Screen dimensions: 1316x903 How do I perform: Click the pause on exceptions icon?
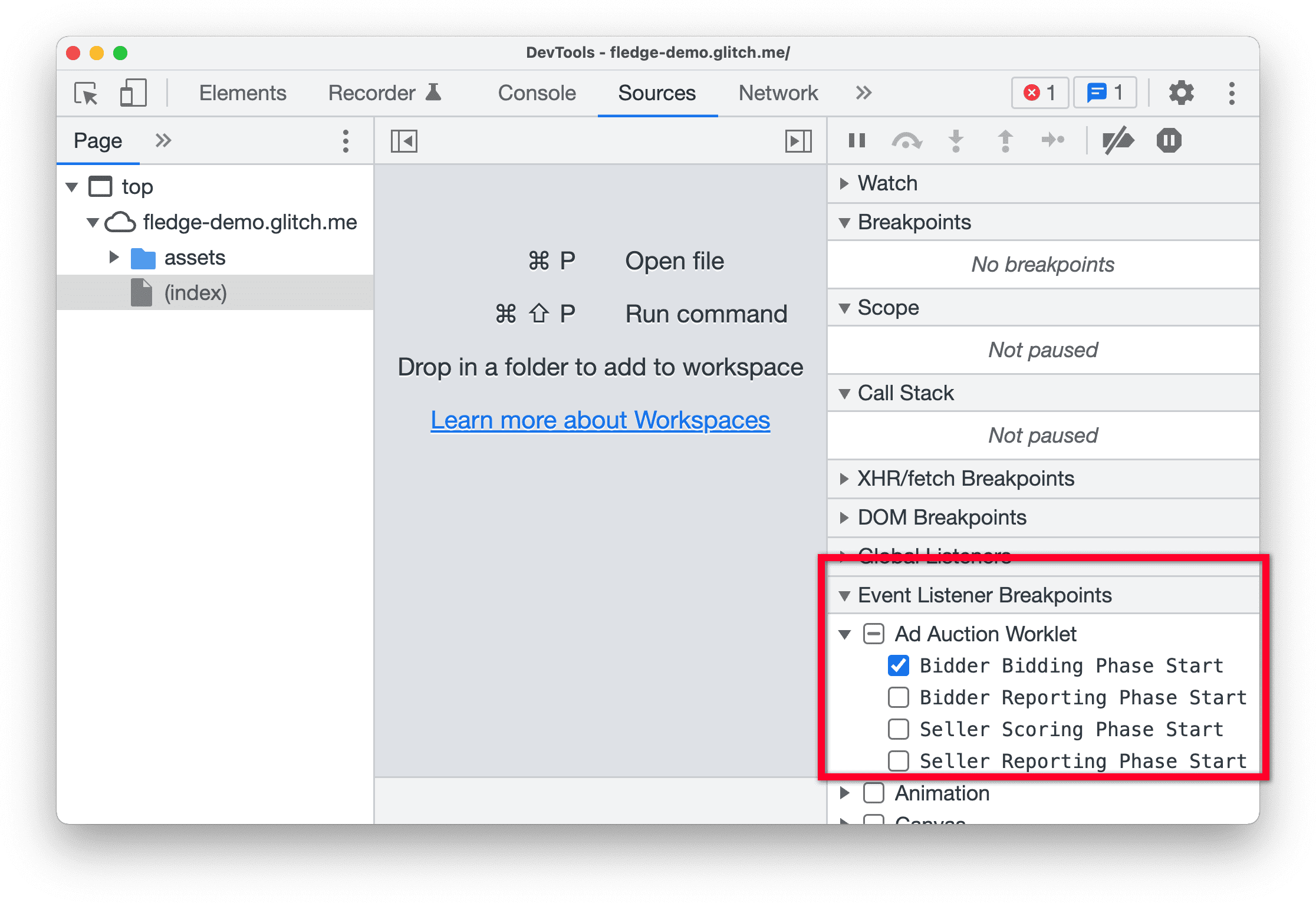(x=1165, y=140)
